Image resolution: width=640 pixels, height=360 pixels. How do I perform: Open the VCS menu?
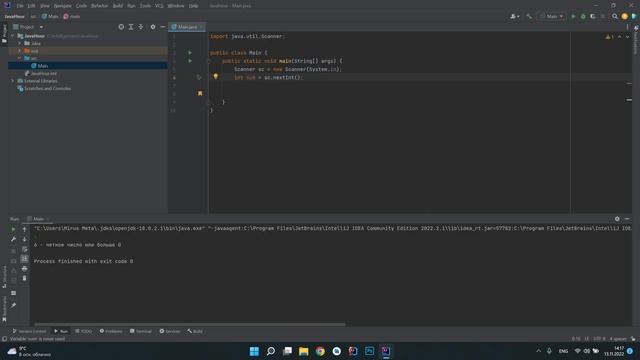tap(159, 6)
